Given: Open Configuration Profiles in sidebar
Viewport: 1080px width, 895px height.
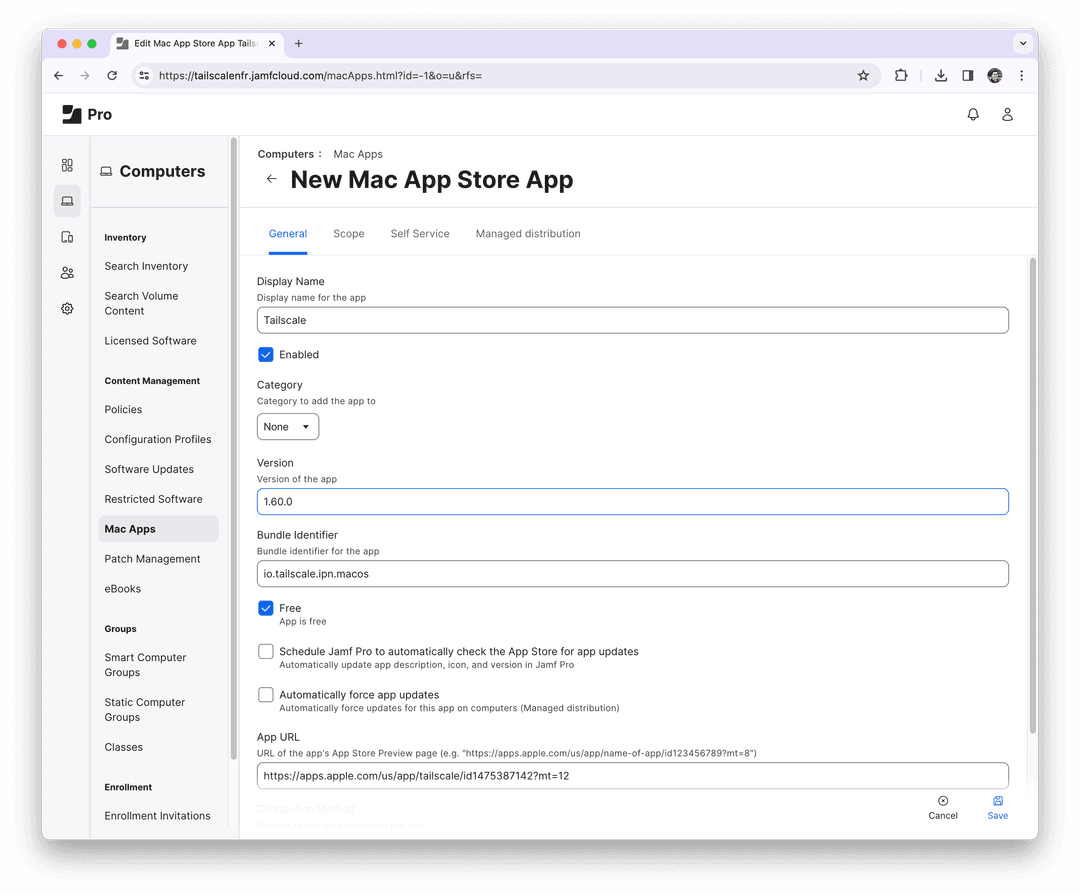Looking at the screenshot, I should (158, 440).
